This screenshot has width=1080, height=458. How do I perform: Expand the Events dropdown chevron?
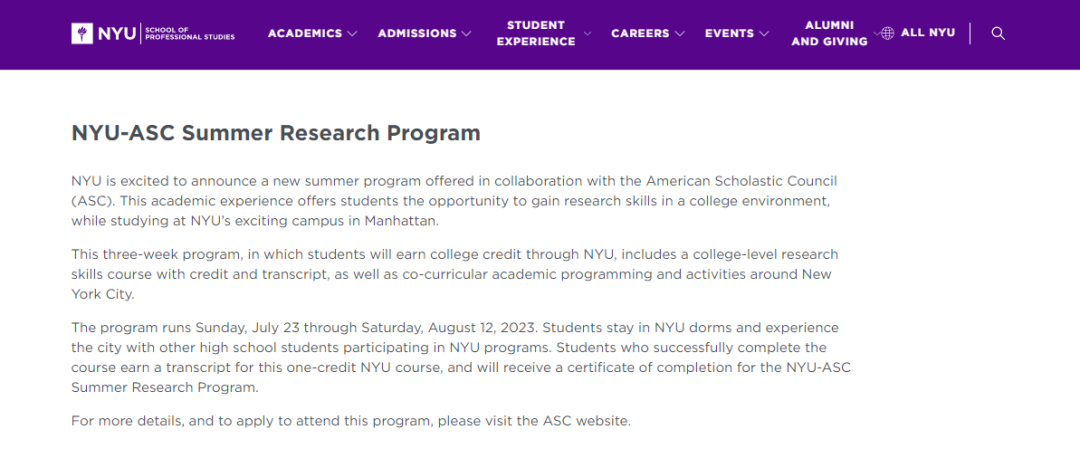(765, 34)
